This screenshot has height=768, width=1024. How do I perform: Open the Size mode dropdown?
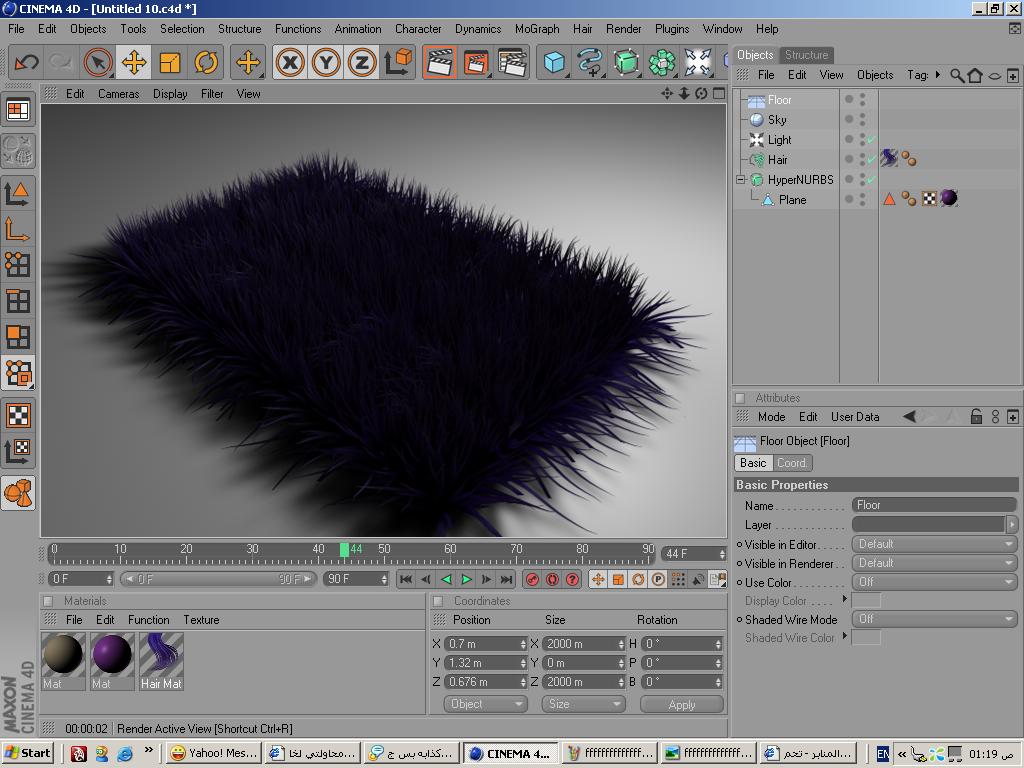click(583, 704)
